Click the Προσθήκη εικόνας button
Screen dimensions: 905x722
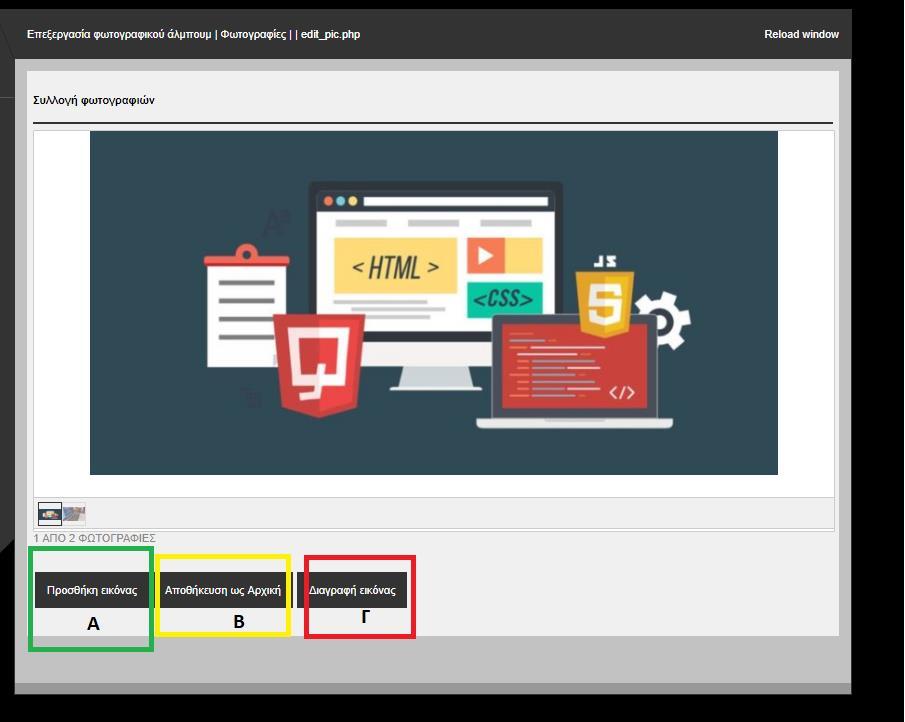coord(92,590)
